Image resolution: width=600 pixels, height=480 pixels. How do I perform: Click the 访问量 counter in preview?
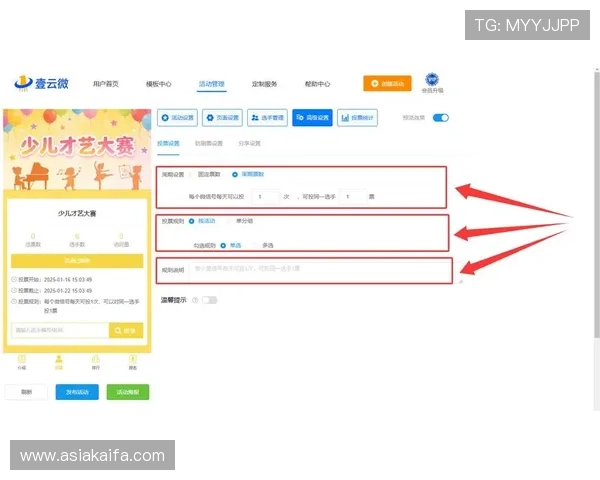121,240
